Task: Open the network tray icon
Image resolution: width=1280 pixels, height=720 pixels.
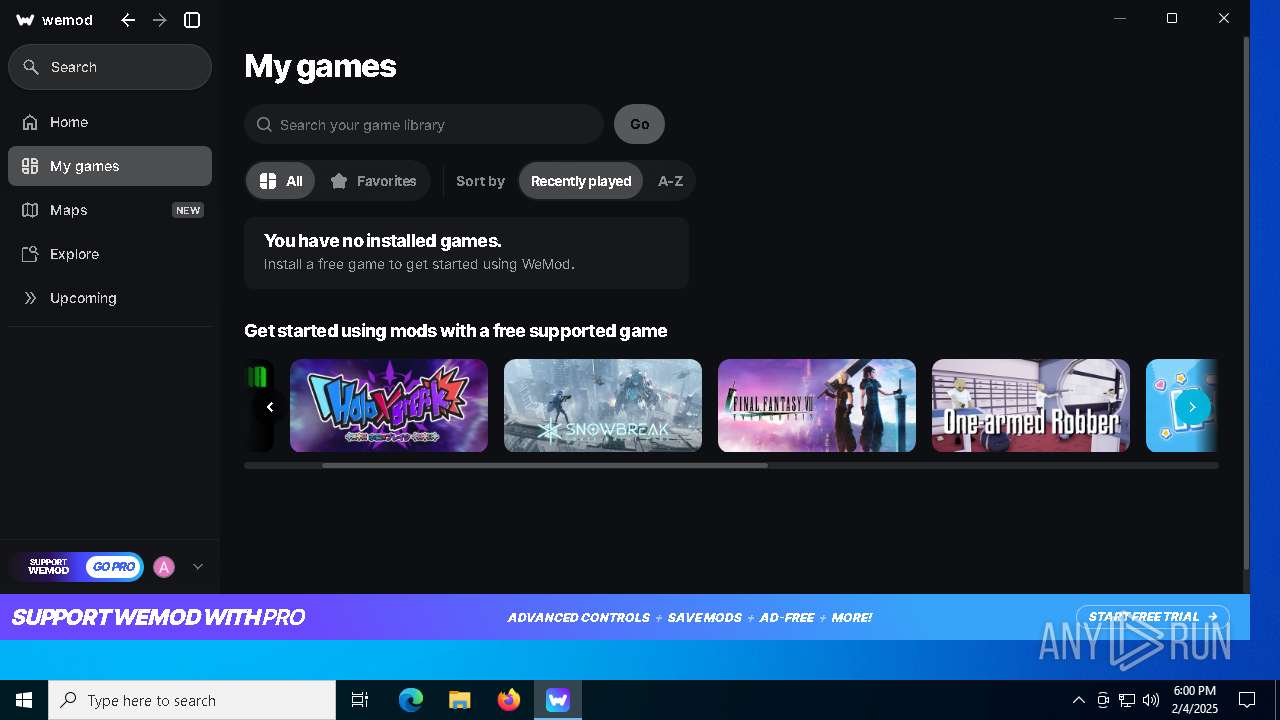Action: (1127, 700)
